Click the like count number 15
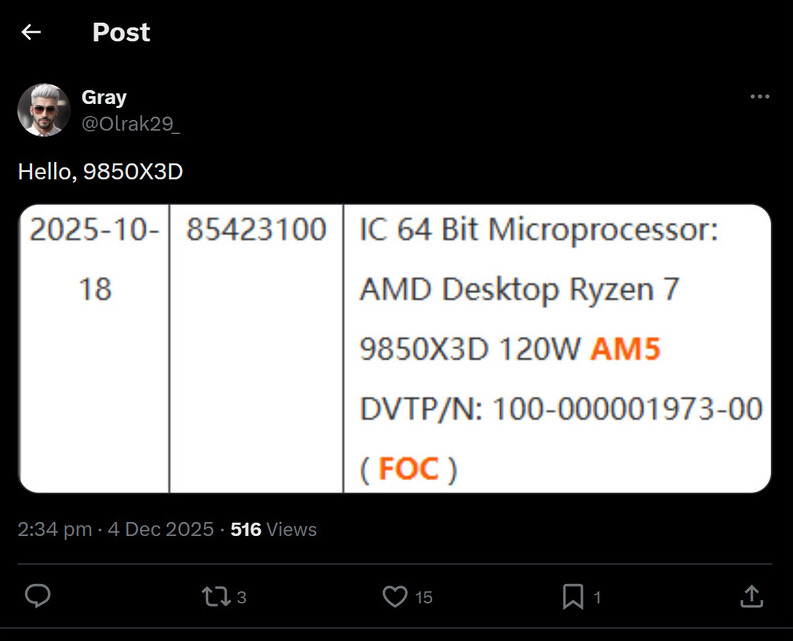The image size is (793, 641). coord(424,598)
